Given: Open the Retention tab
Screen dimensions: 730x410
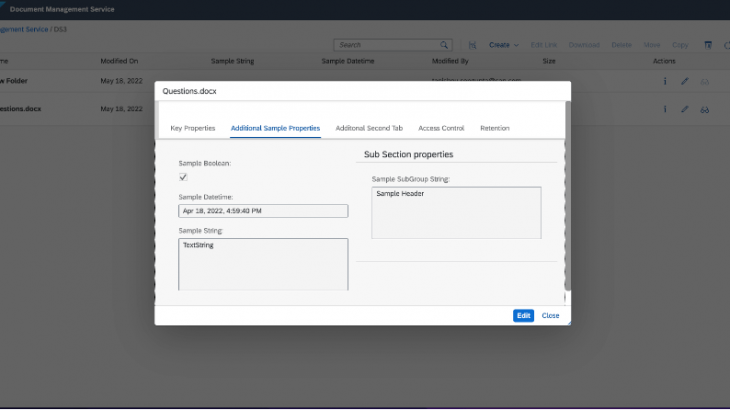Looking at the screenshot, I should pos(494,128).
